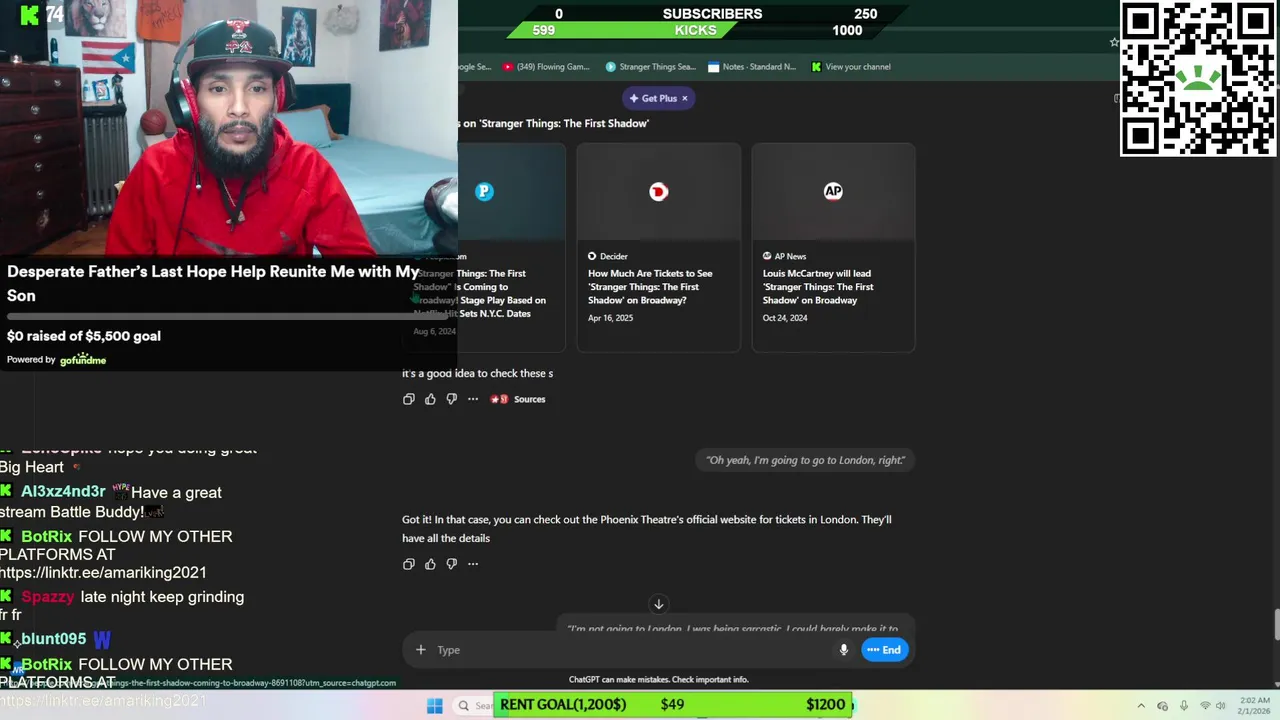Click the QR code overlay

[x=1198, y=78]
